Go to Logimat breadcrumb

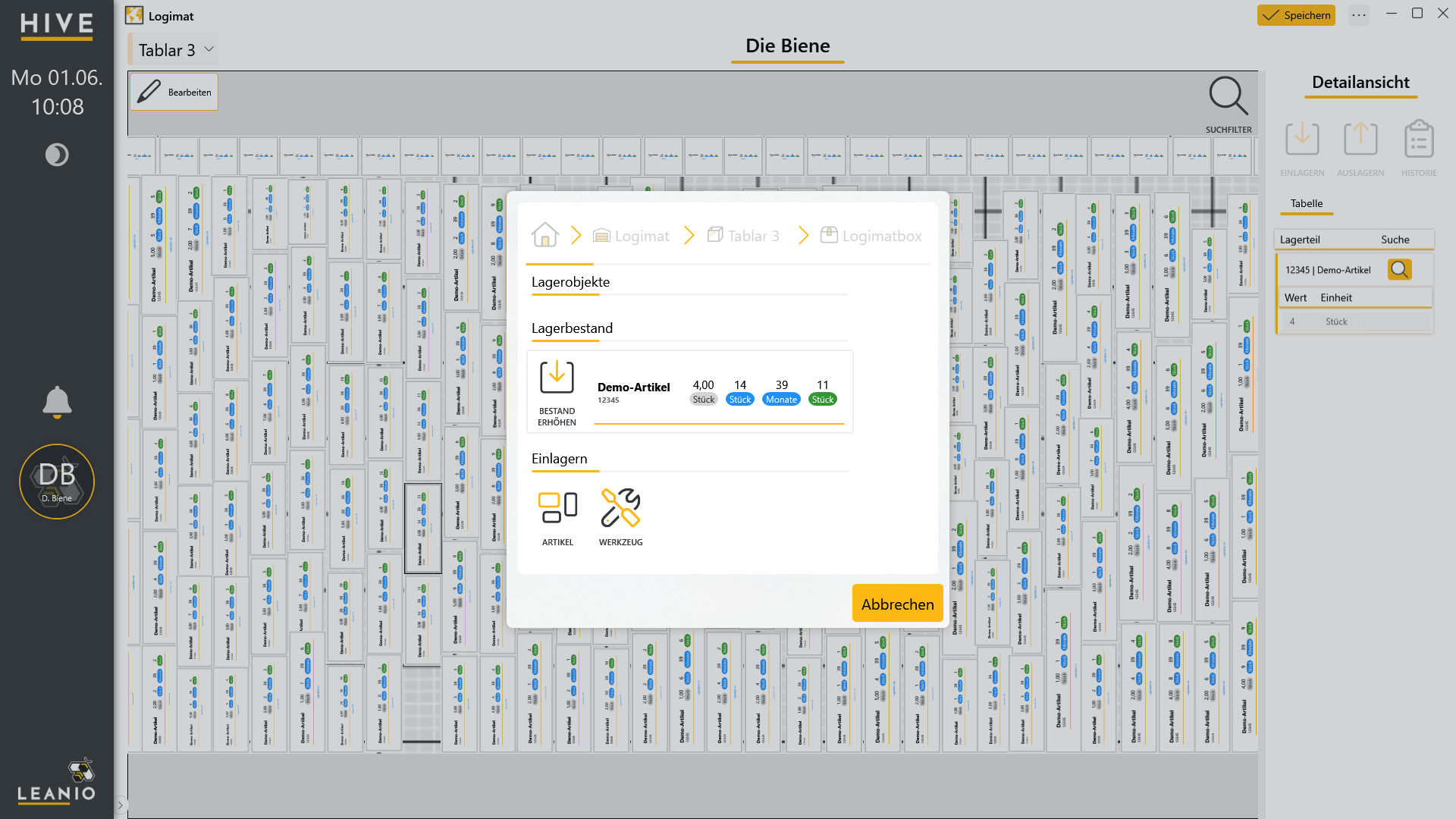631,236
